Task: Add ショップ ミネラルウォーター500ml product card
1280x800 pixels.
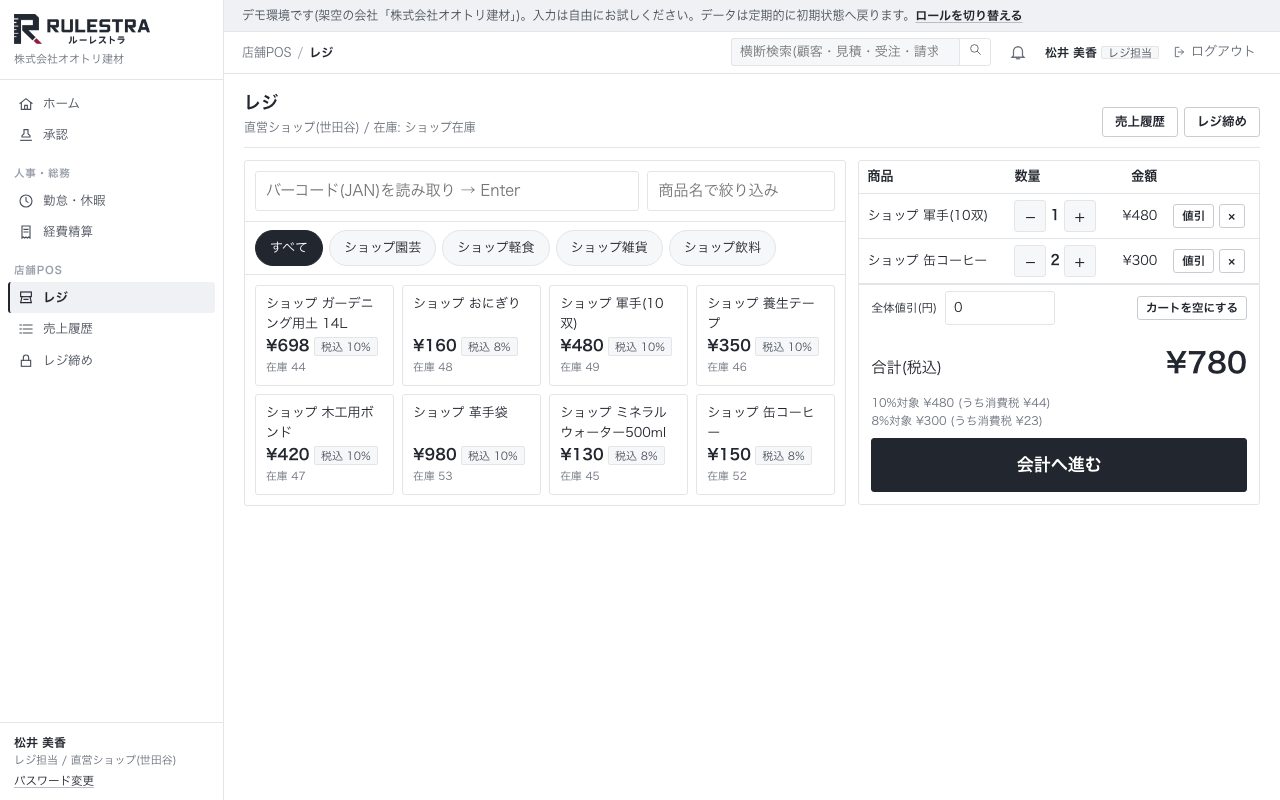Action: click(x=619, y=444)
